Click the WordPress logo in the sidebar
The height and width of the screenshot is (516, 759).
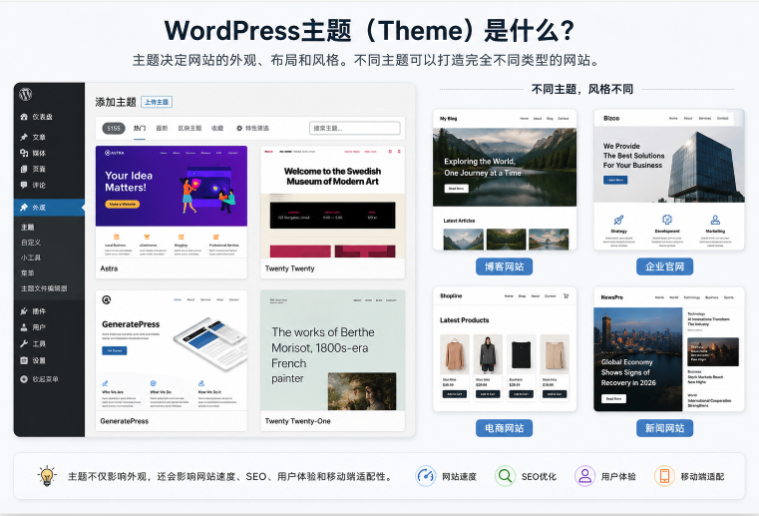tap(26, 94)
